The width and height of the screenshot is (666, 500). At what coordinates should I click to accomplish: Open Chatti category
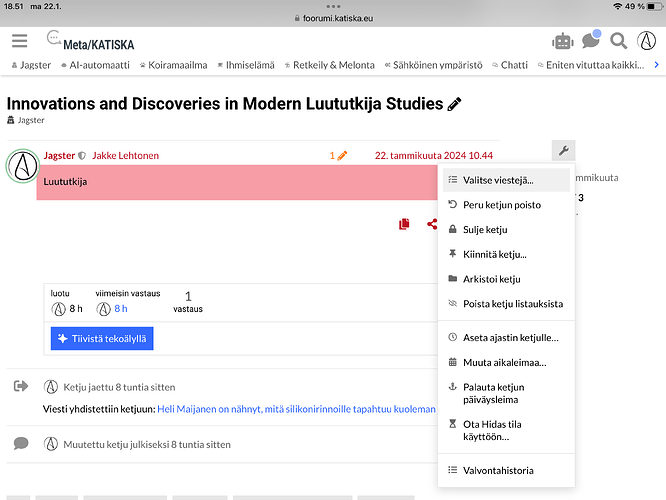(x=510, y=65)
